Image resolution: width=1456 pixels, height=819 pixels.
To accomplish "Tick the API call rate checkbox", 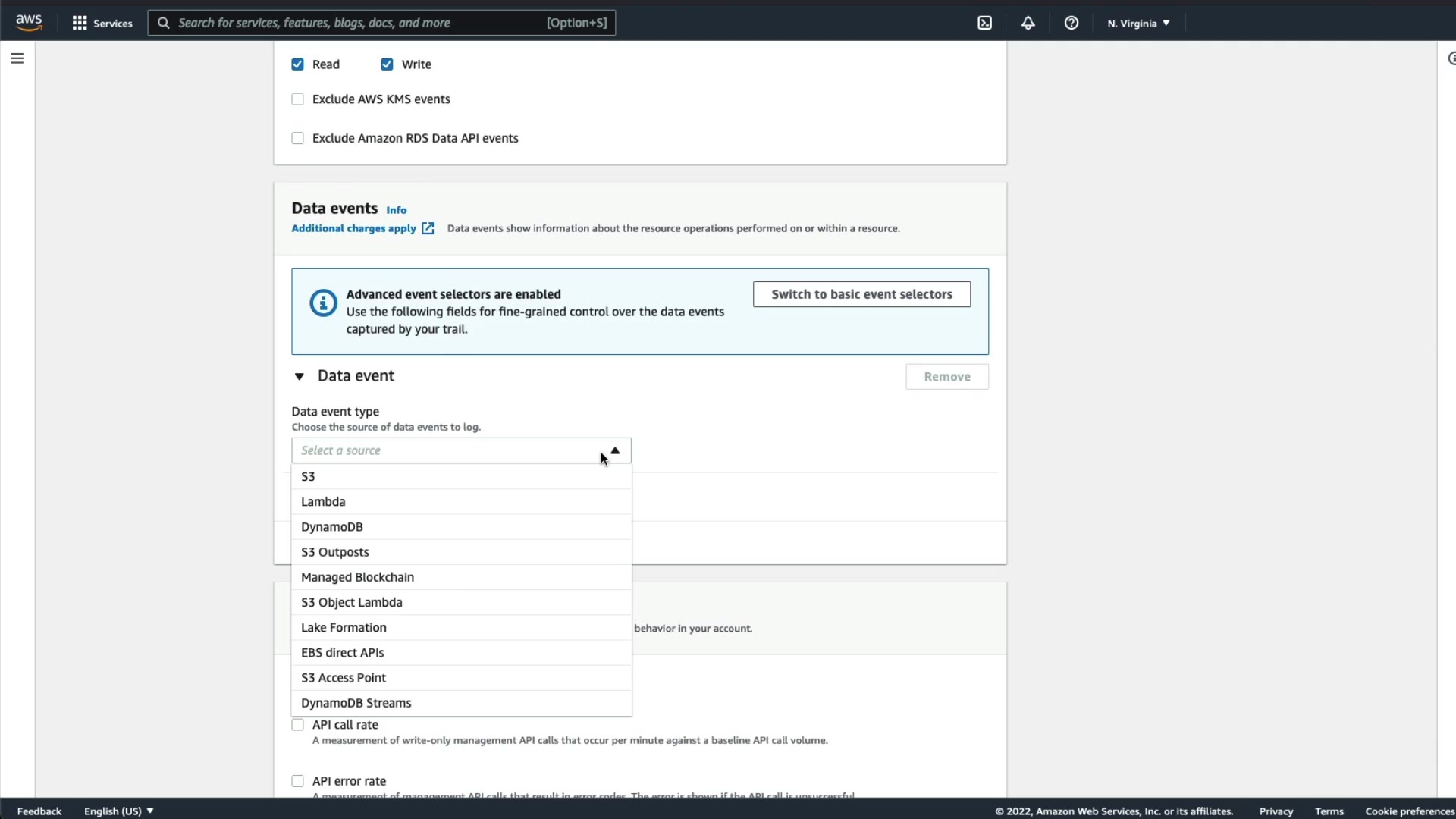I will 297,725.
